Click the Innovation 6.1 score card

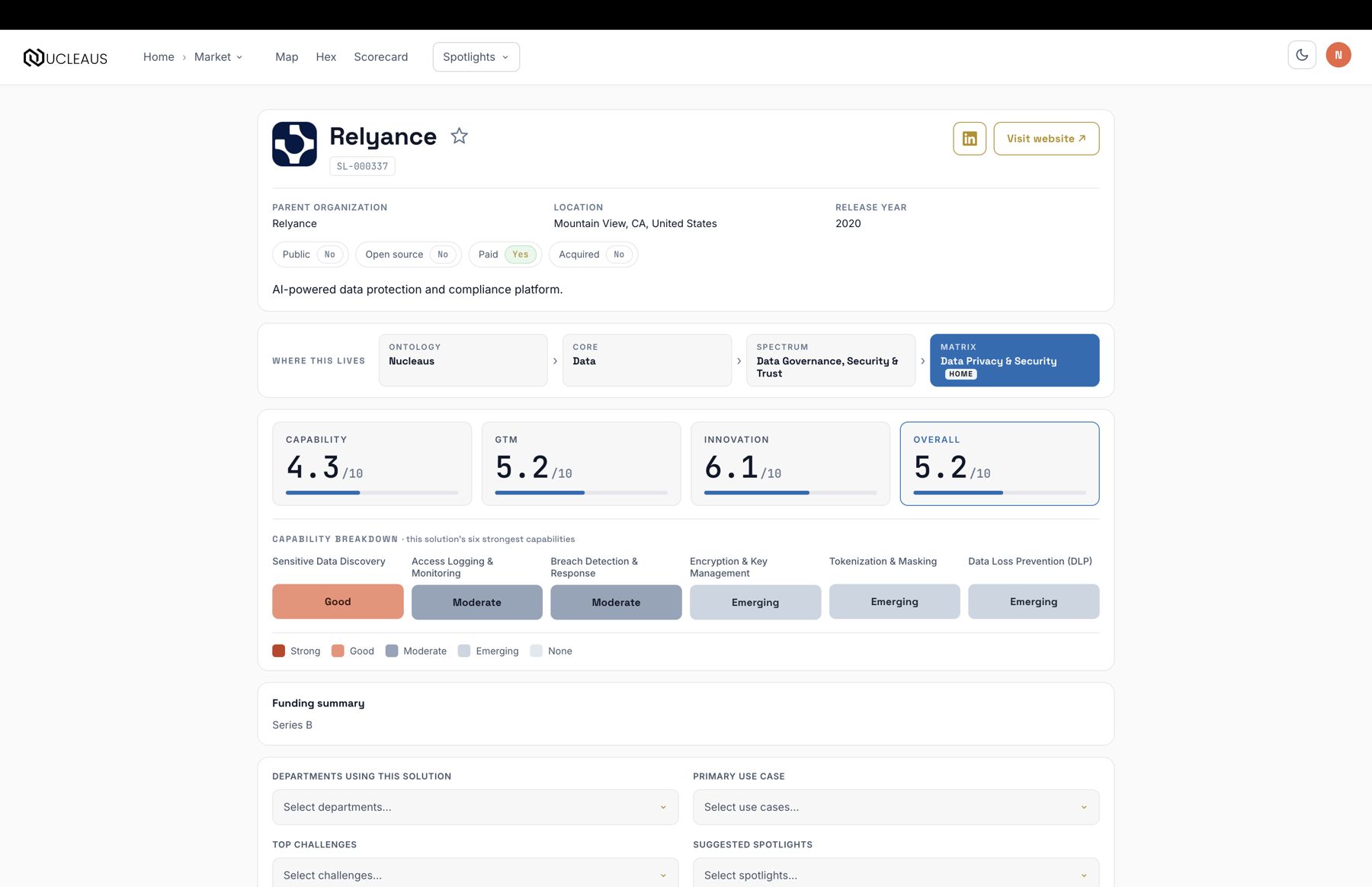point(790,463)
